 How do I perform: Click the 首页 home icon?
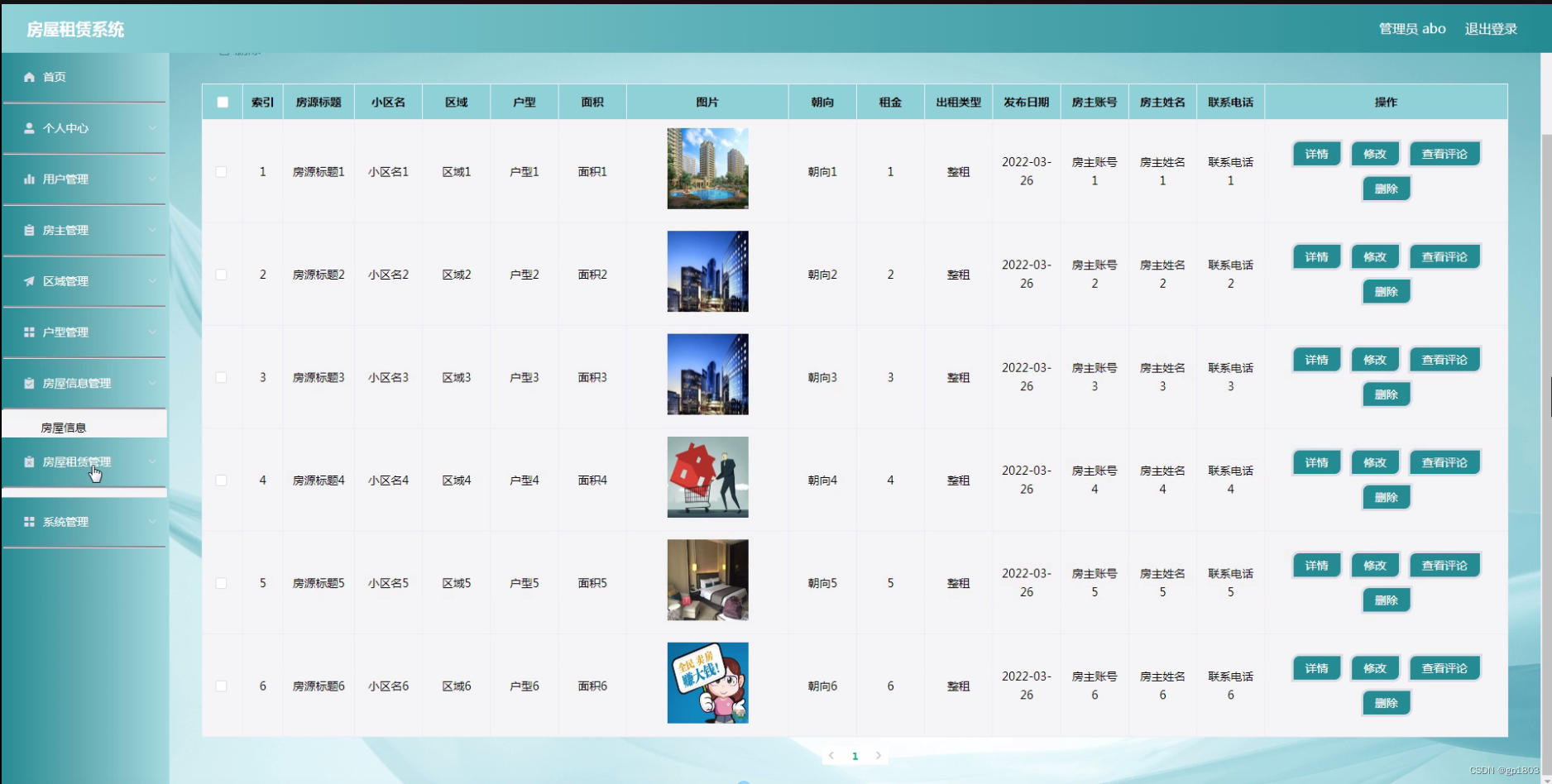point(29,77)
